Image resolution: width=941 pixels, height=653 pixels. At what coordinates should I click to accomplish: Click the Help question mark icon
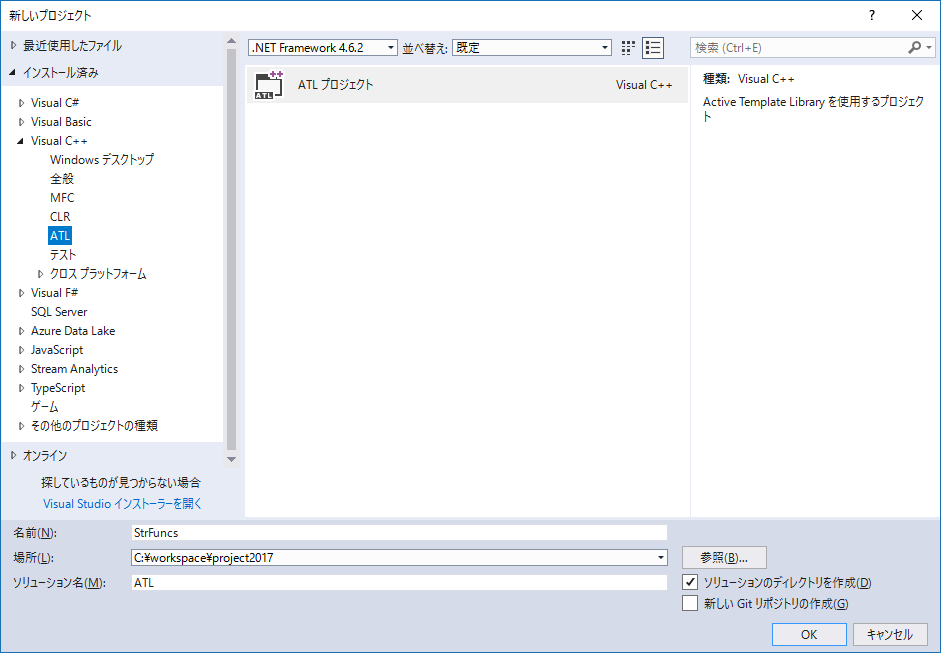pyautogui.click(x=871, y=15)
